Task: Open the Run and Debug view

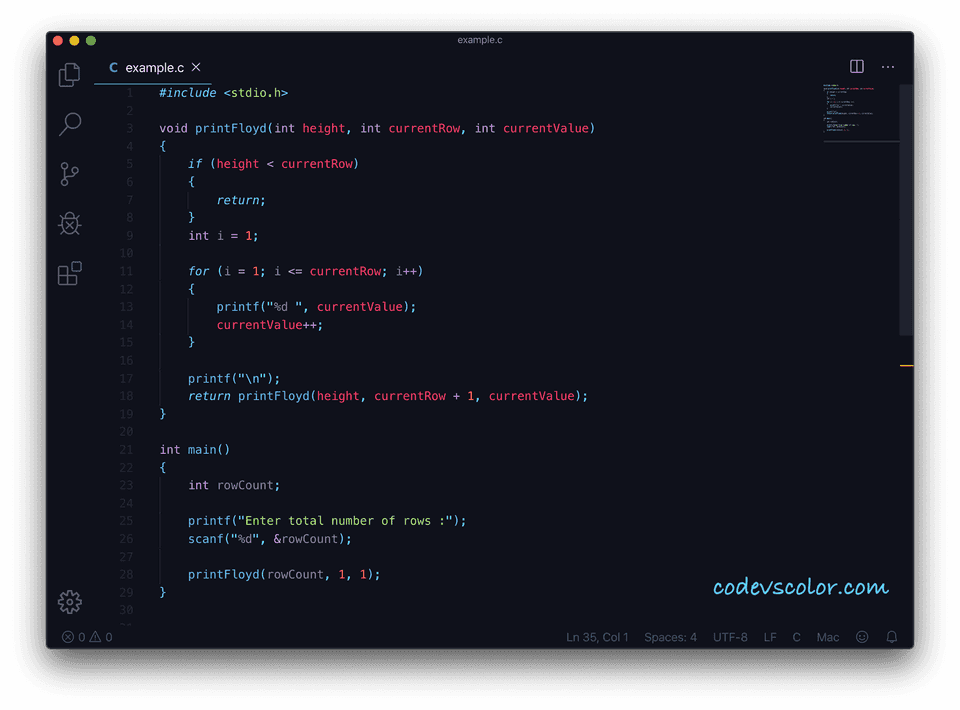Action: pos(69,223)
